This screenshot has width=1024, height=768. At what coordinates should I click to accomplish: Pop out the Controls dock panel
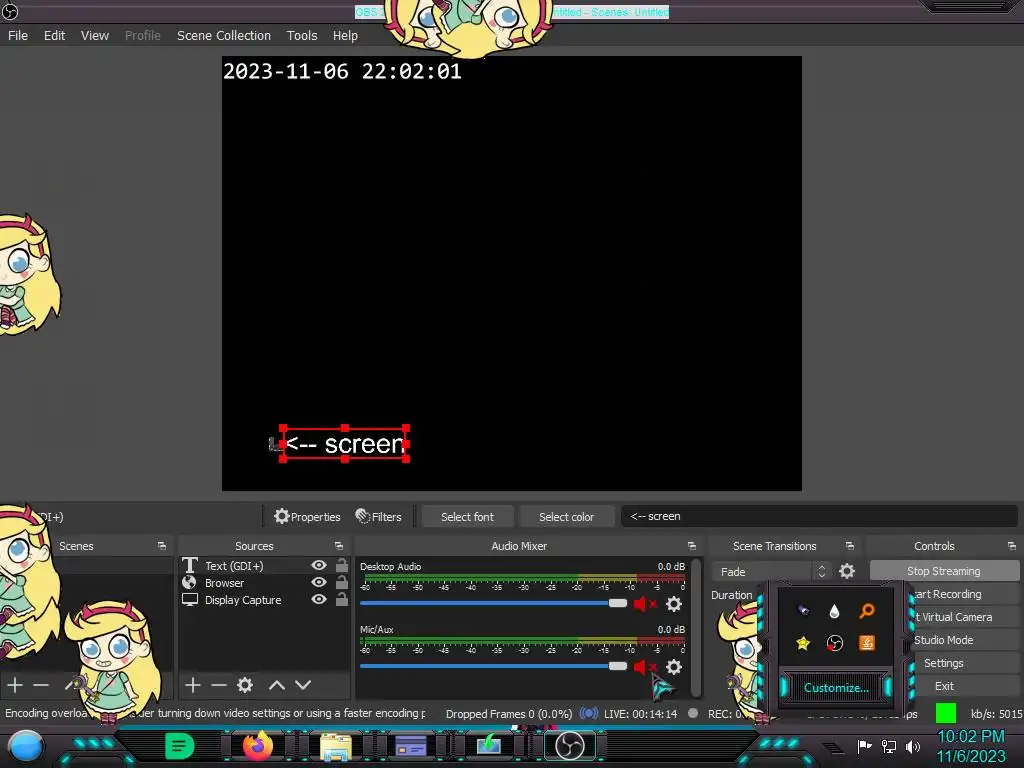tap(1012, 546)
